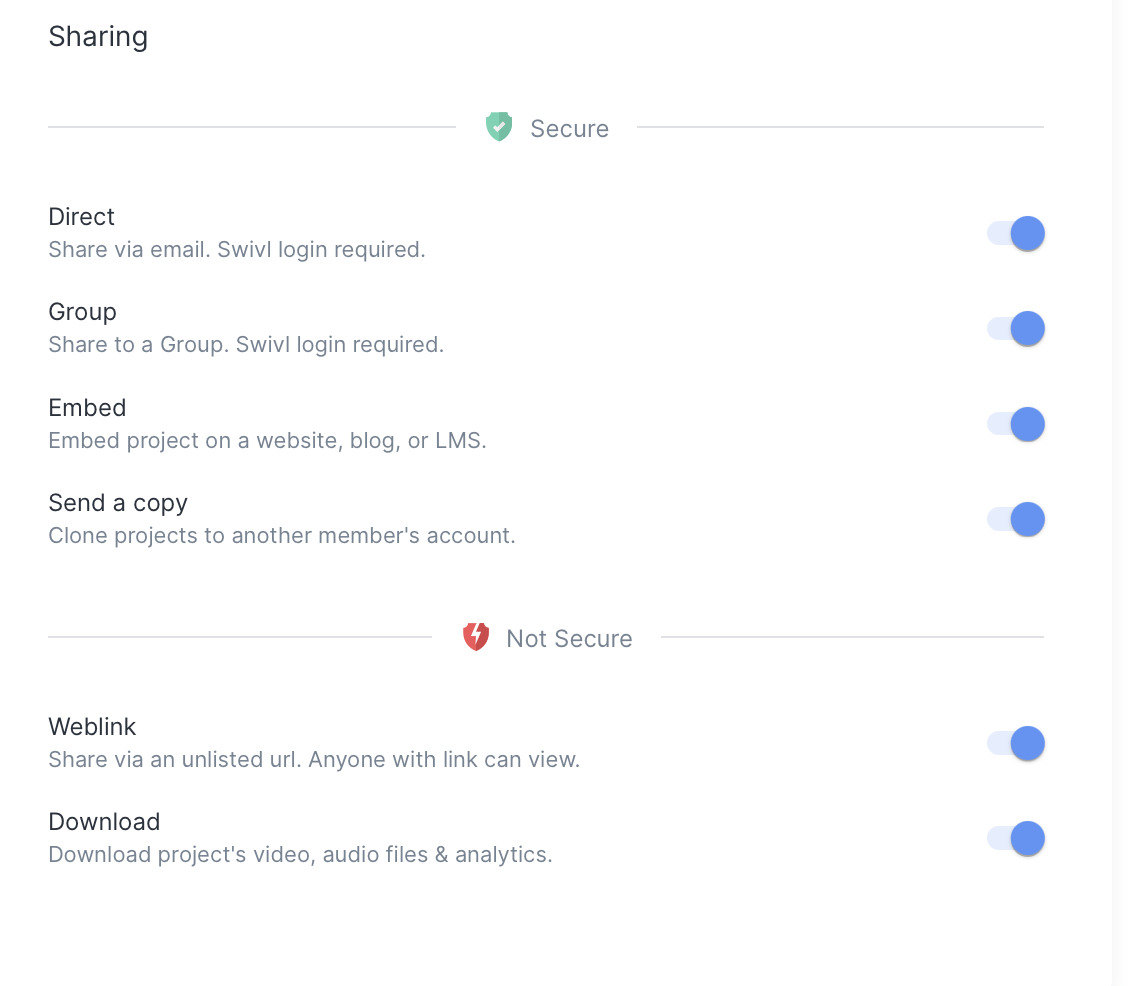Viewport: 1128px width, 986px height.
Task: Click the Sharing heading
Action: [98, 37]
